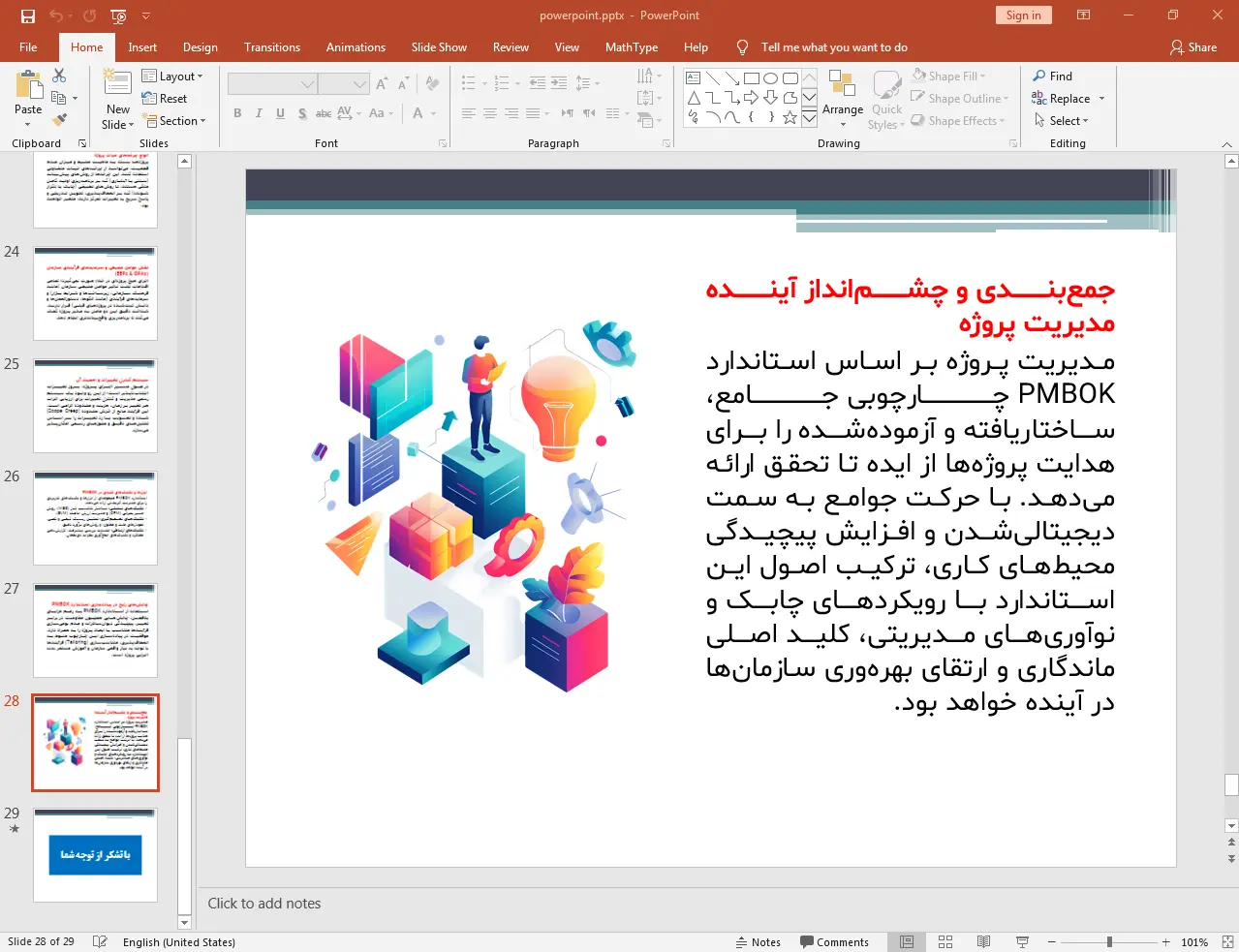Click zoom out minus icon
Screen dimensions: 1239x952
1052,941
